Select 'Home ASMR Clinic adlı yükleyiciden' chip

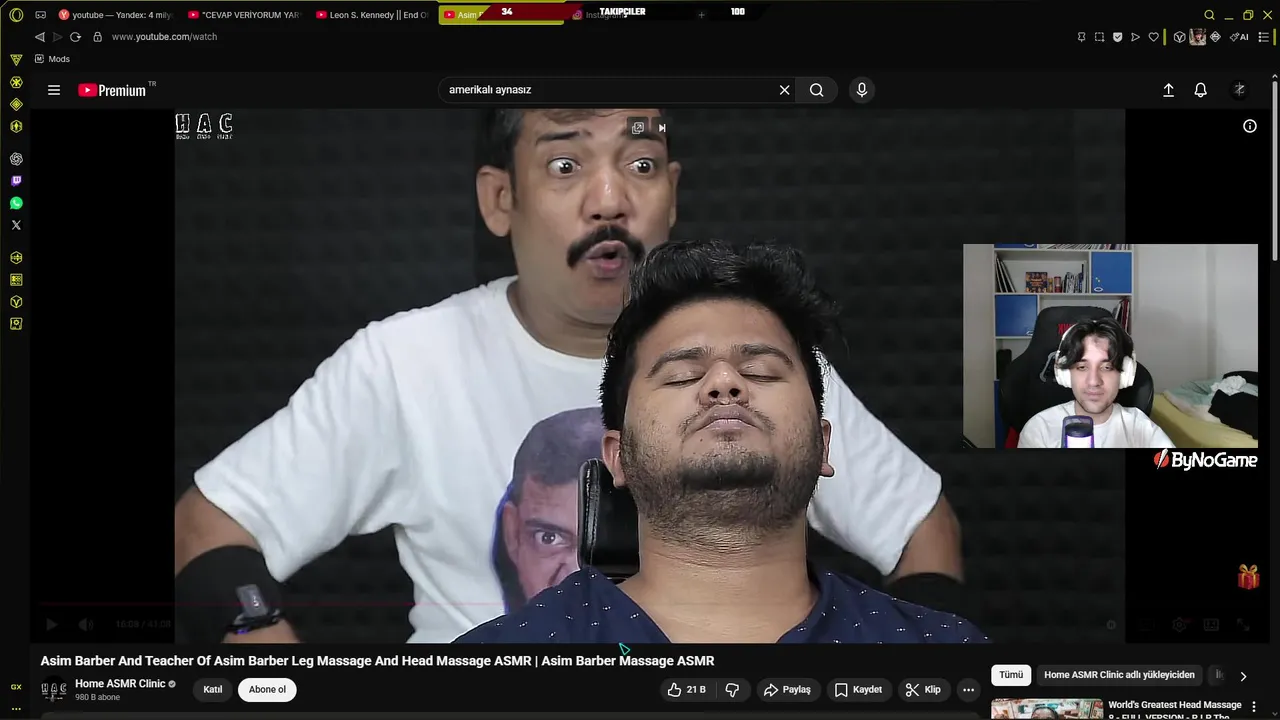click(x=1119, y=675)
